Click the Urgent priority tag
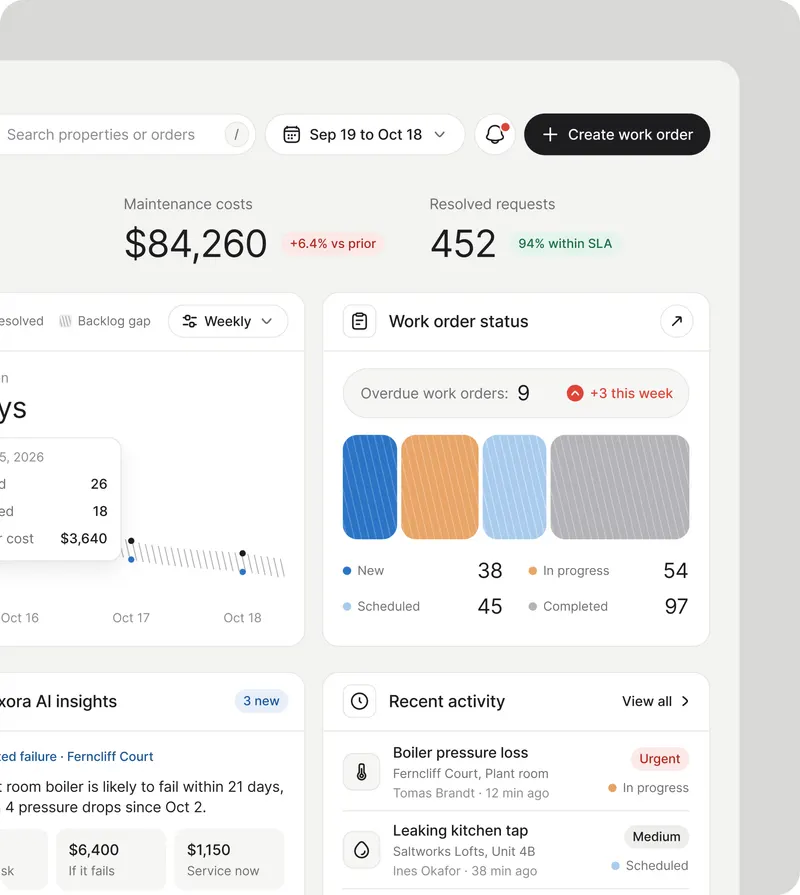The width and height of the screenshot is (800, 895). point(660,759)
